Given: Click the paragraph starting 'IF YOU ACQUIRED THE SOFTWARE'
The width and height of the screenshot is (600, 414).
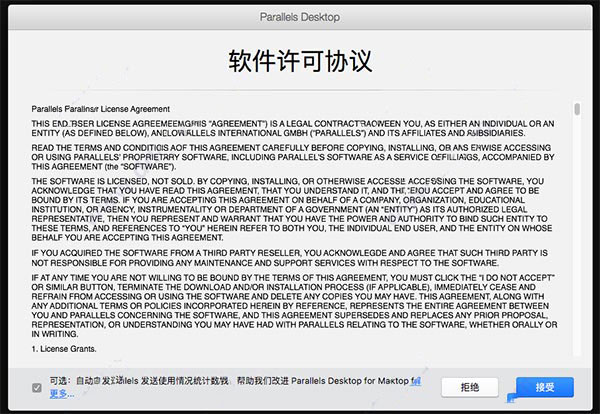Looking at the screenshot, I should 289,258.
